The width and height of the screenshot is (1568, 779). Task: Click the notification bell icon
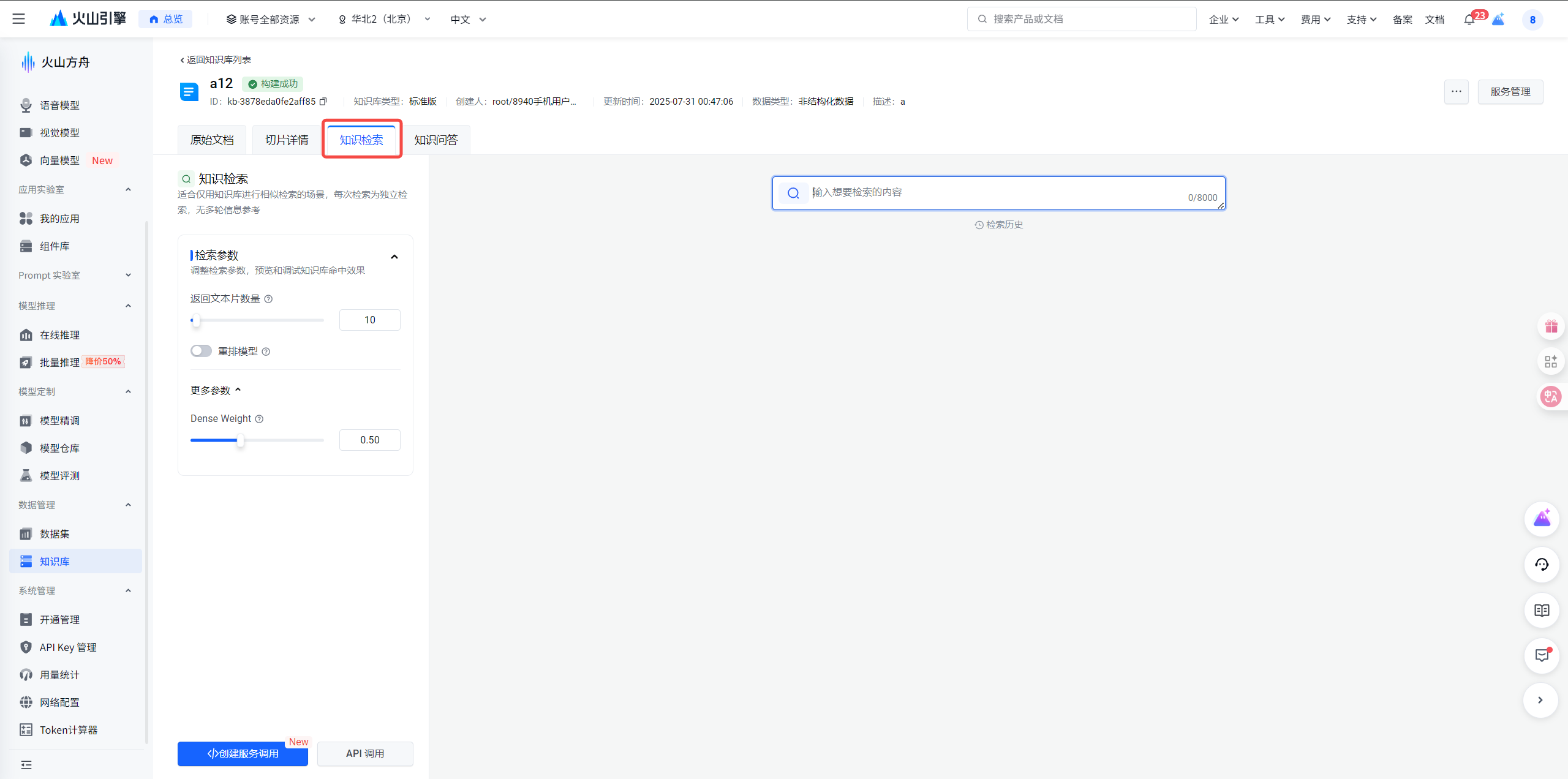pyautogui.click(x=1469, y=20)
